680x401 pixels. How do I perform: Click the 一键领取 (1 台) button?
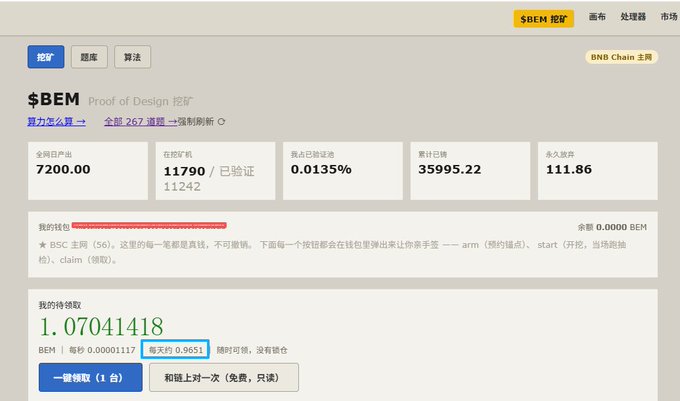90,378
